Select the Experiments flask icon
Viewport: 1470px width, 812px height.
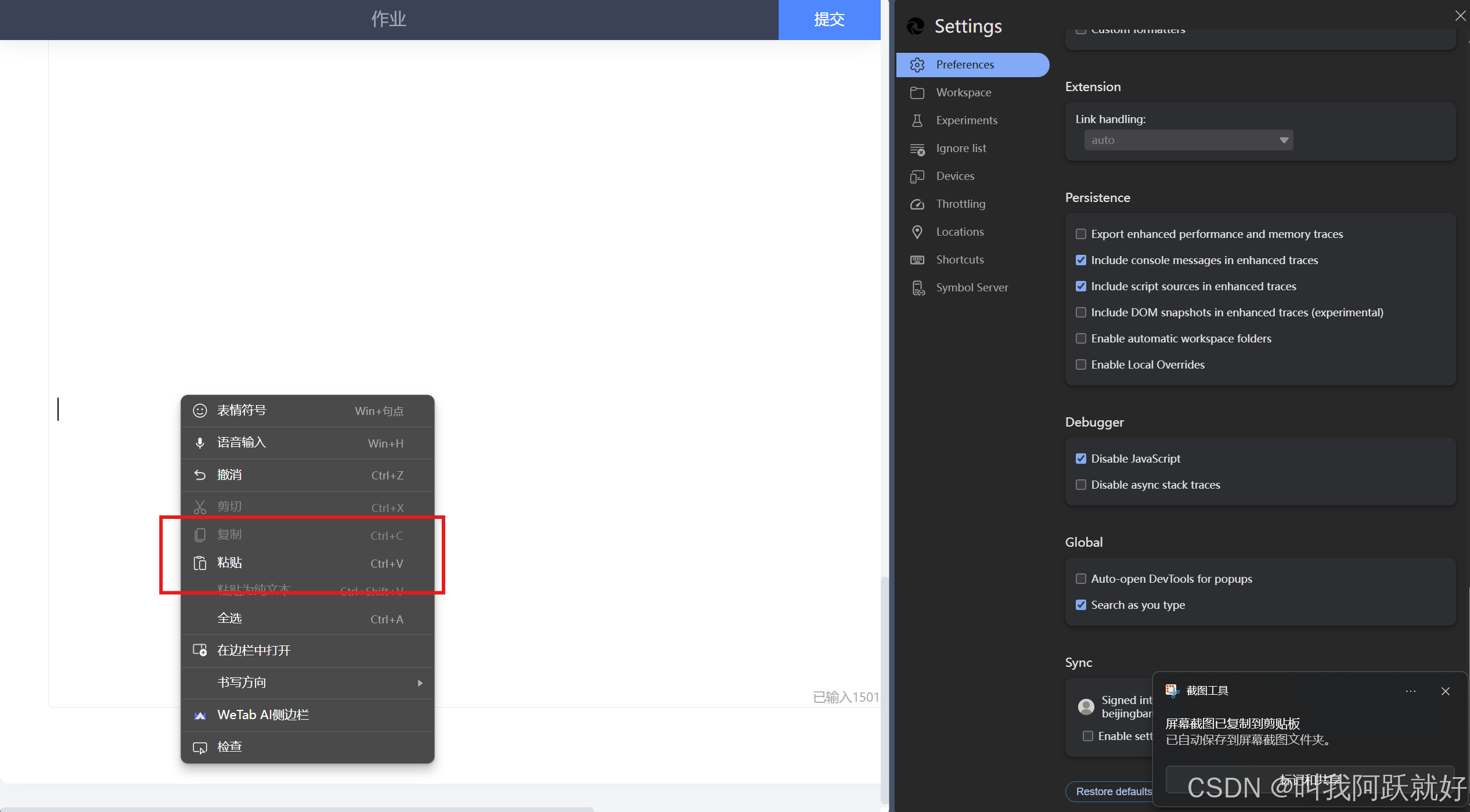[x=917, y=121]
